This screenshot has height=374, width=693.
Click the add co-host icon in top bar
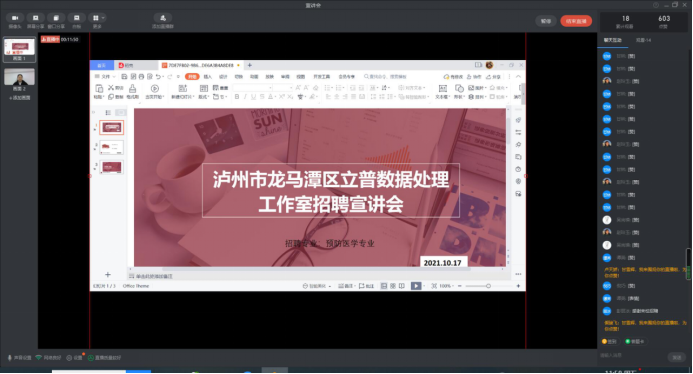click(163, 18)
